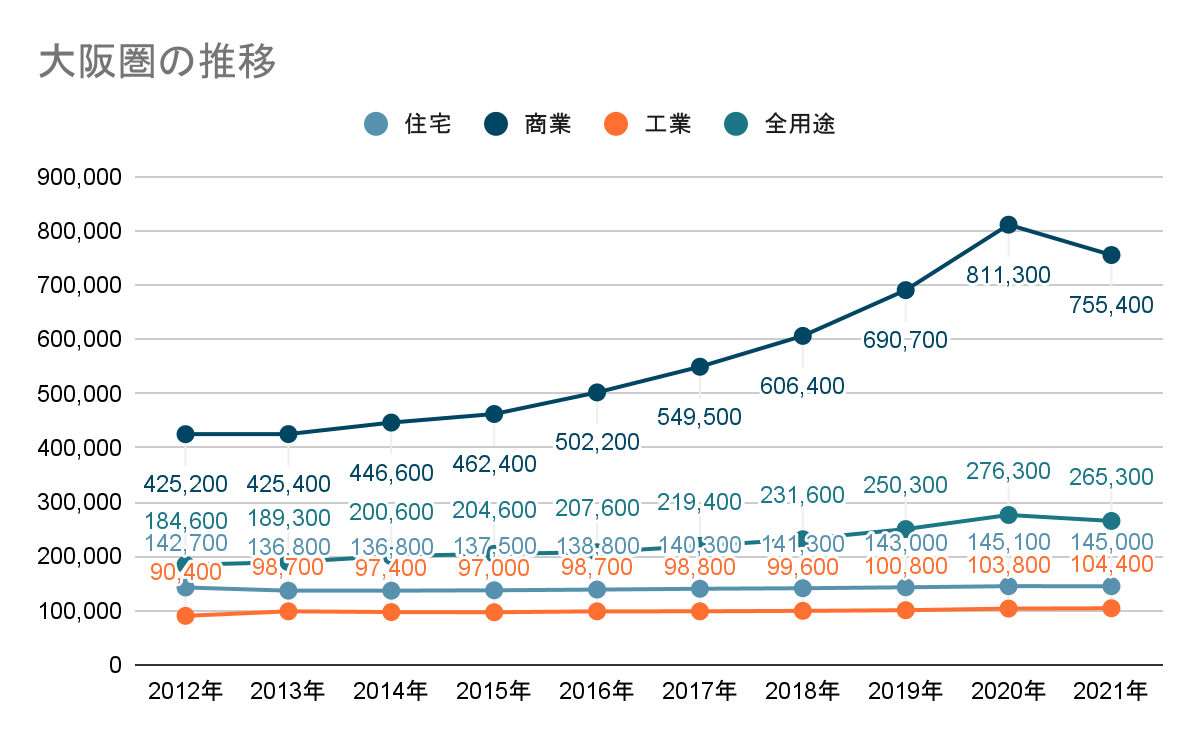Click the 690,700 data label
Screen dimensions: 1200x742
click(903, 340)
